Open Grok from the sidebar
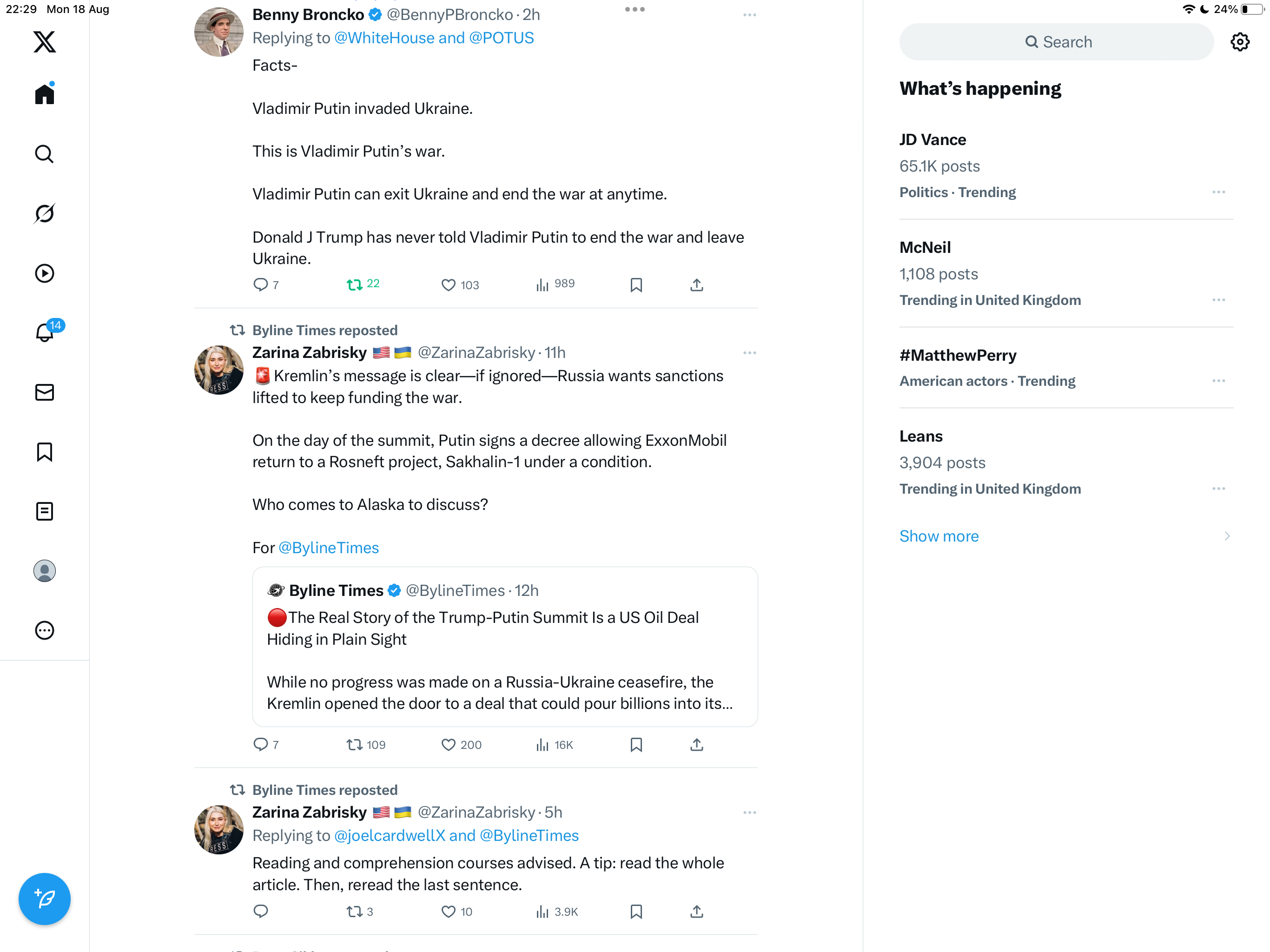The width and height of the screenshot is (1270, 952). 44,214
